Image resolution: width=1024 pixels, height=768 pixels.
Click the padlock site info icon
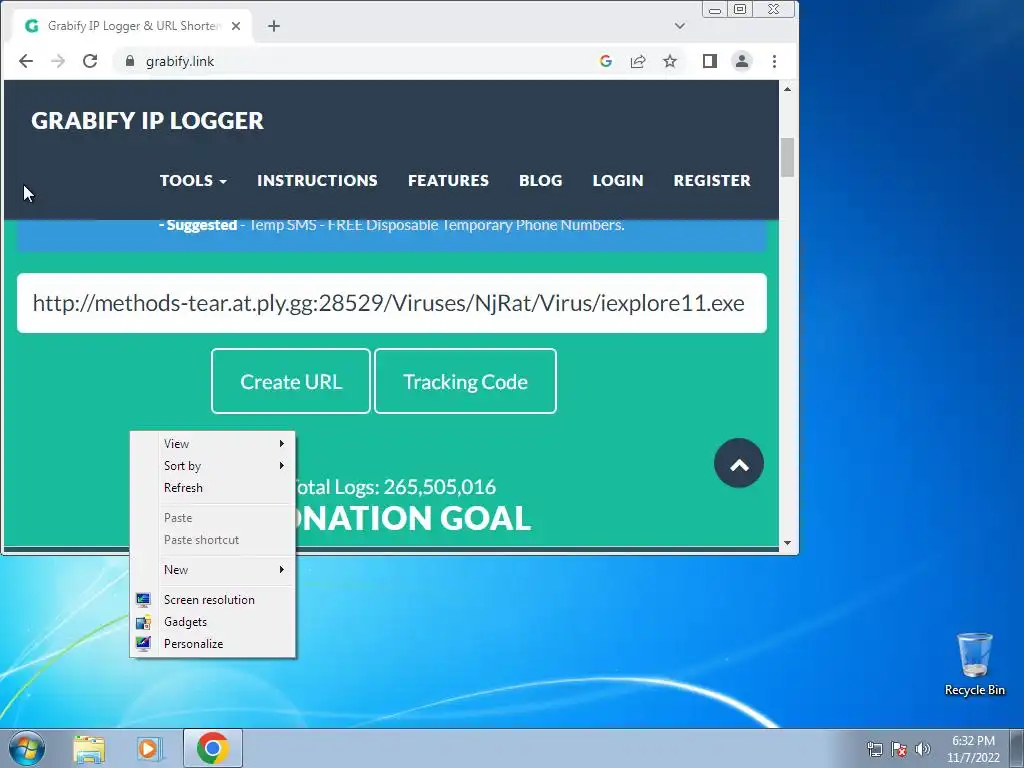[129, 61]
